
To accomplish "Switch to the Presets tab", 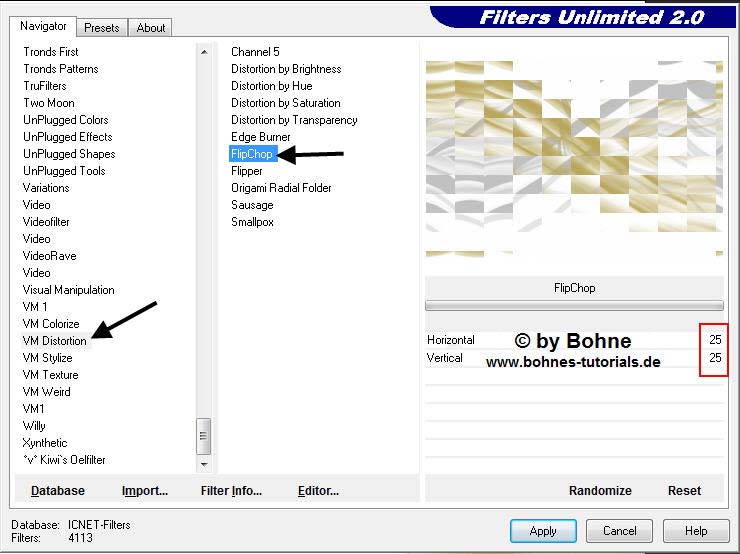I will pos(102,28).
